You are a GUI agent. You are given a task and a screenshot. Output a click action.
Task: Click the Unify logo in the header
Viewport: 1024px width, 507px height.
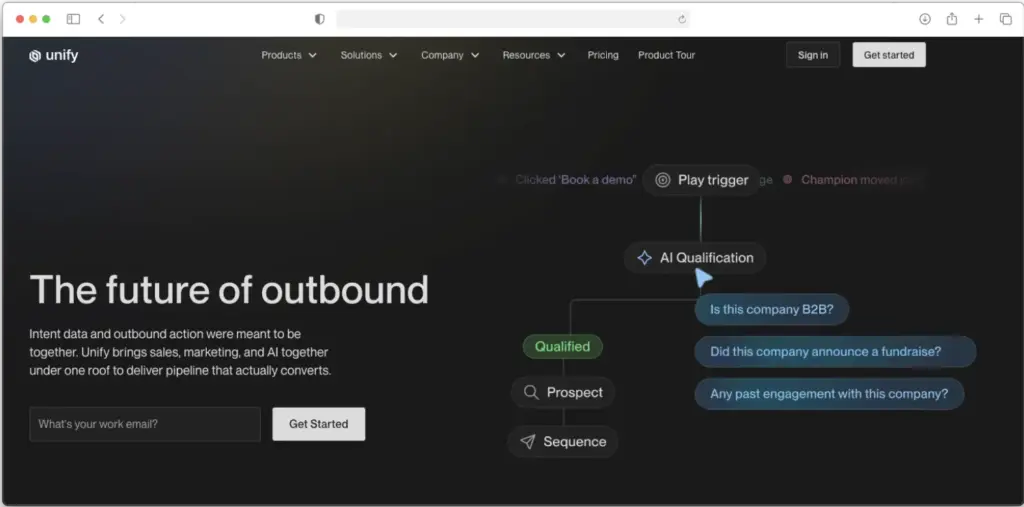(54, 56)
